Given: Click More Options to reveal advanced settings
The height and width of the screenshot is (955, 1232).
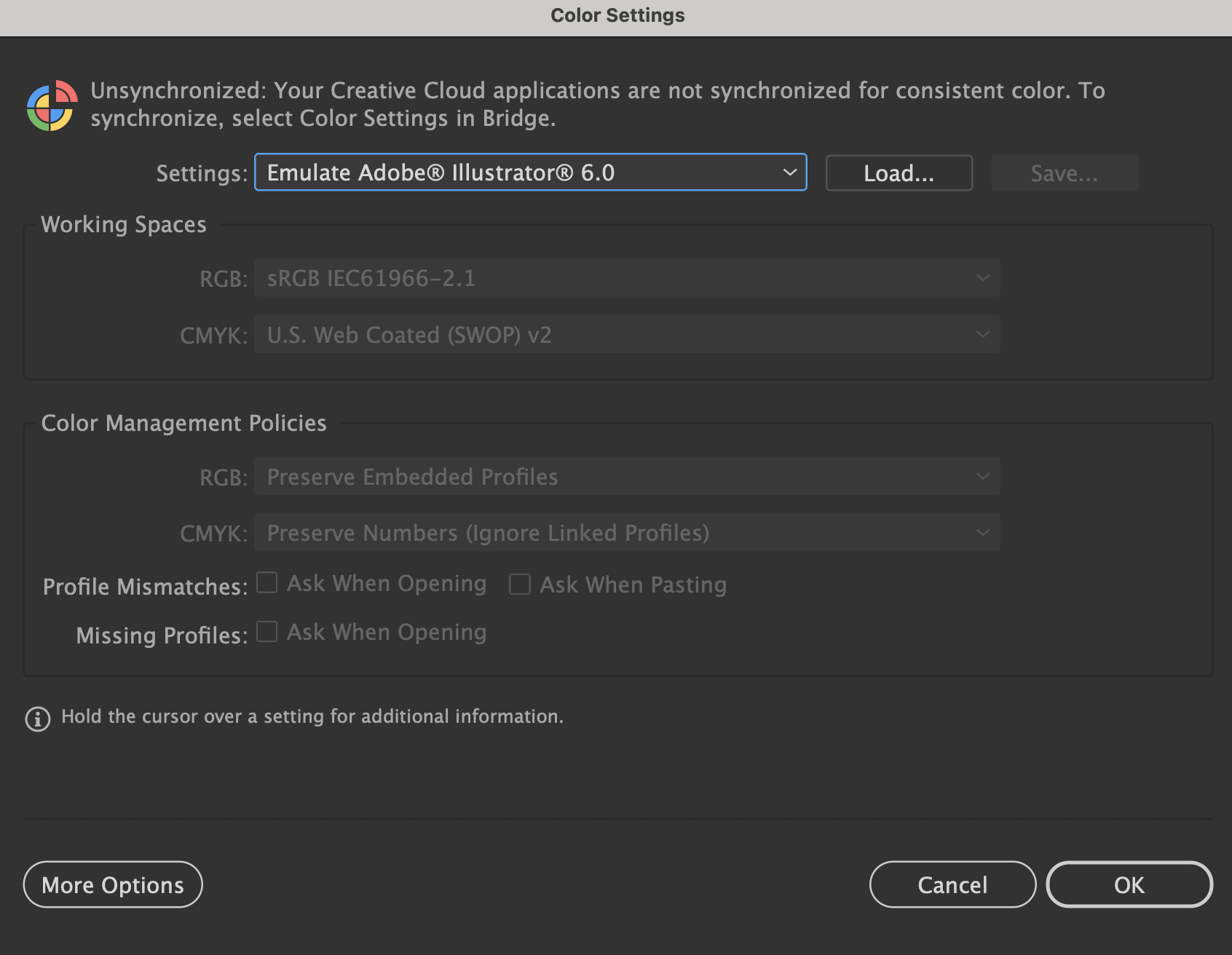Looking at the screenshot, I should (112, 884).
